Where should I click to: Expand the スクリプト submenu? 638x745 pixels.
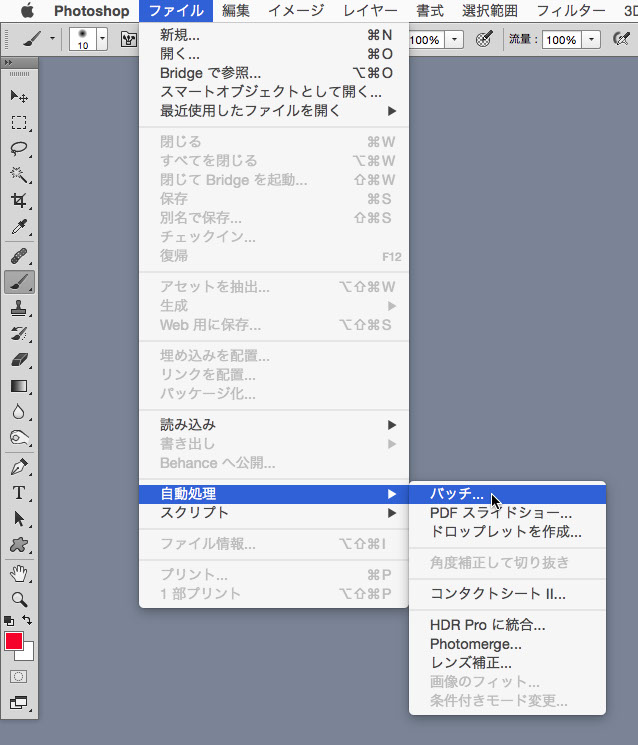274,513
